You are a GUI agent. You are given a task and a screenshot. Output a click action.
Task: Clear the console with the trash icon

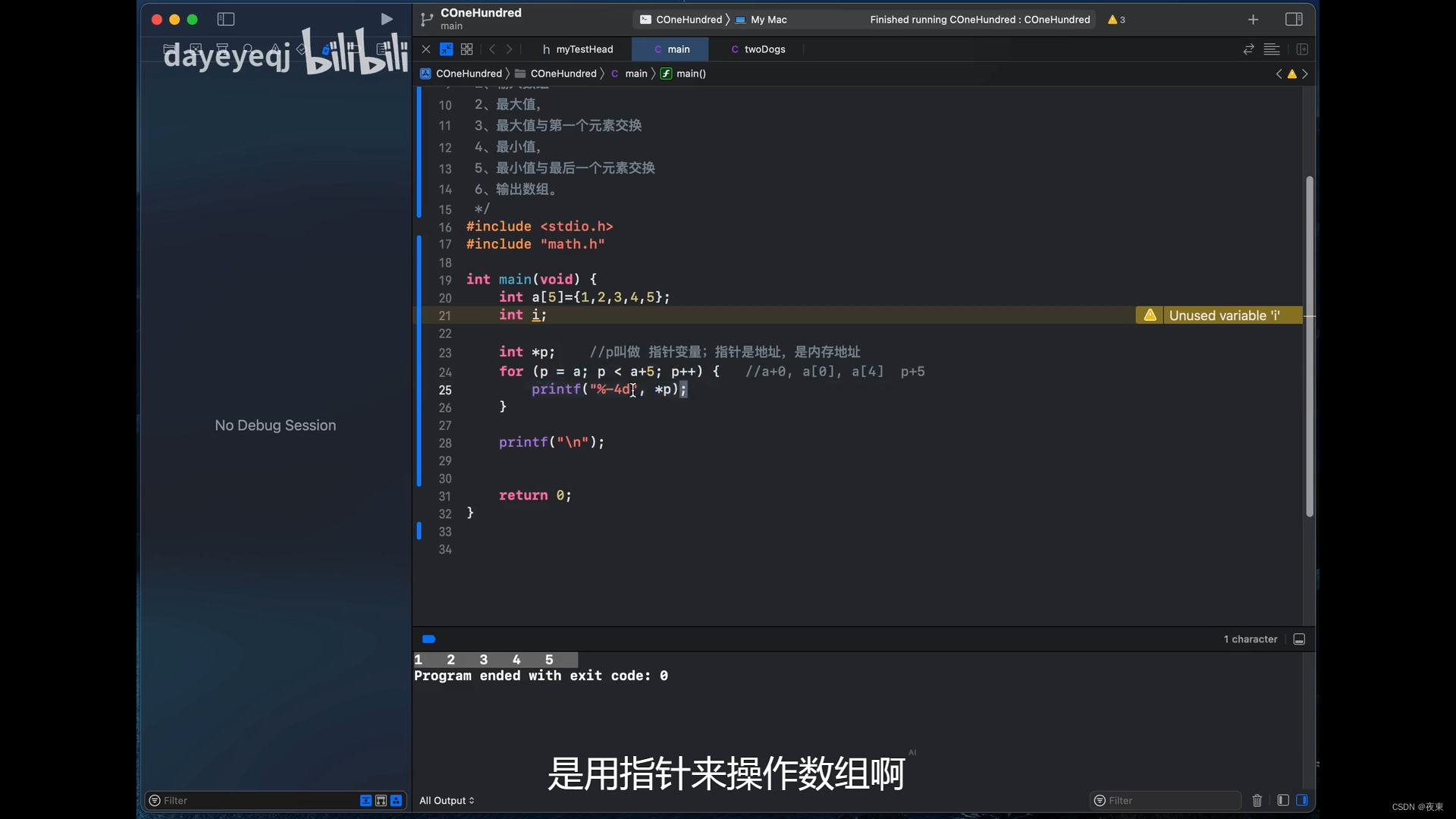click(x=1257, y=800)
